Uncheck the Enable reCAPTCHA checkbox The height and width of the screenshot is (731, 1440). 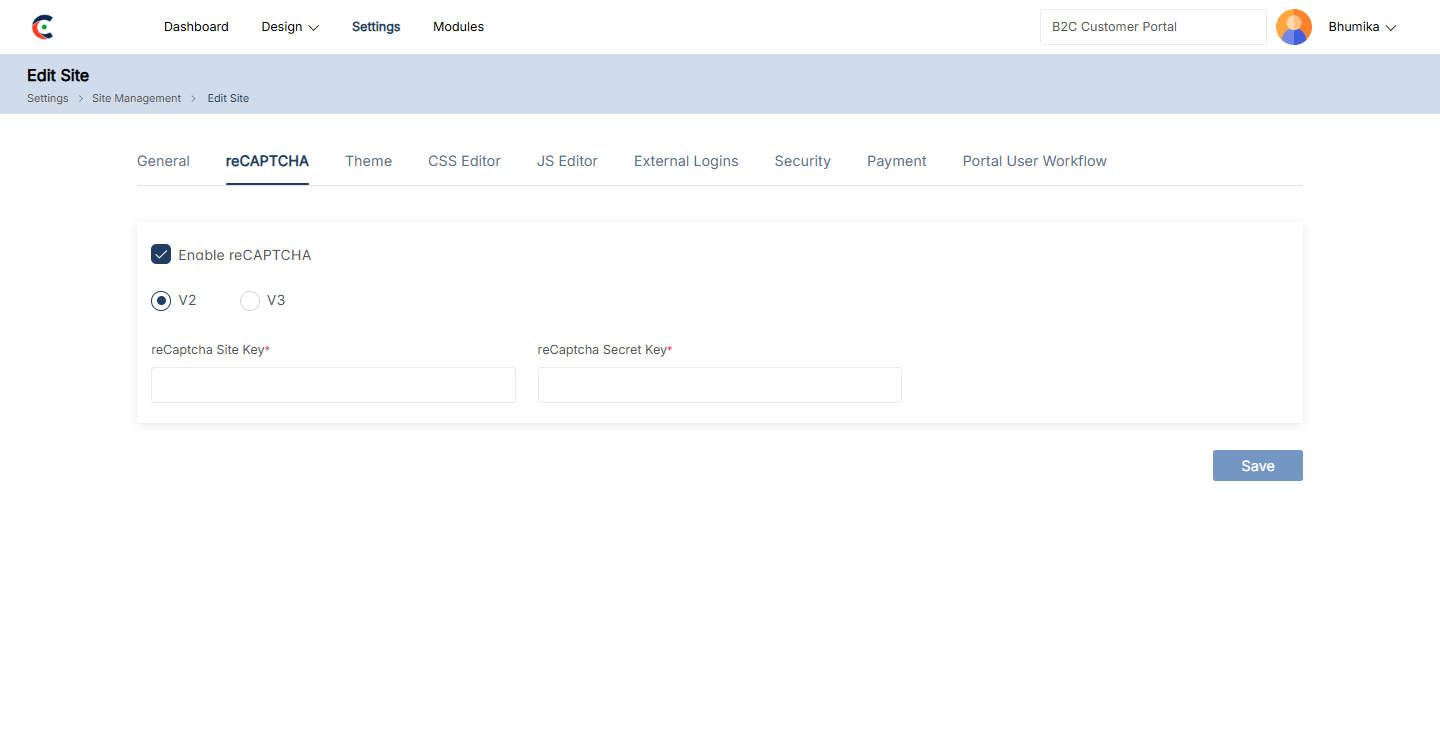click(161, 254)
